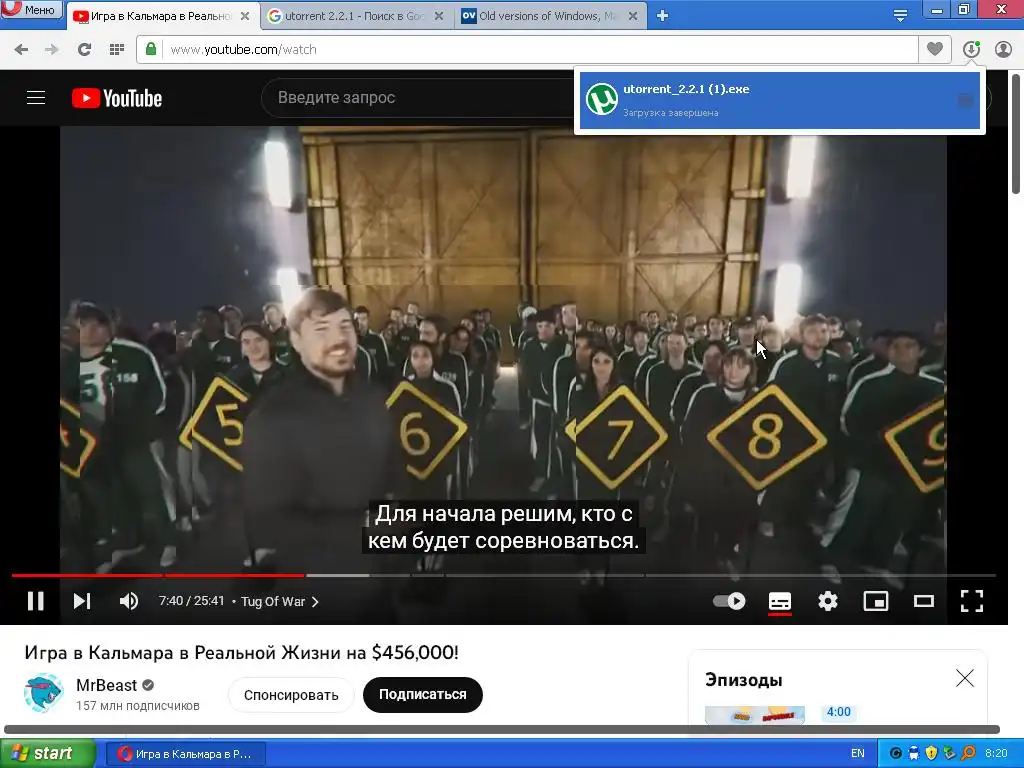Go forward to next page
This screenshot has height=768, width=1024.
pos(52,50)
